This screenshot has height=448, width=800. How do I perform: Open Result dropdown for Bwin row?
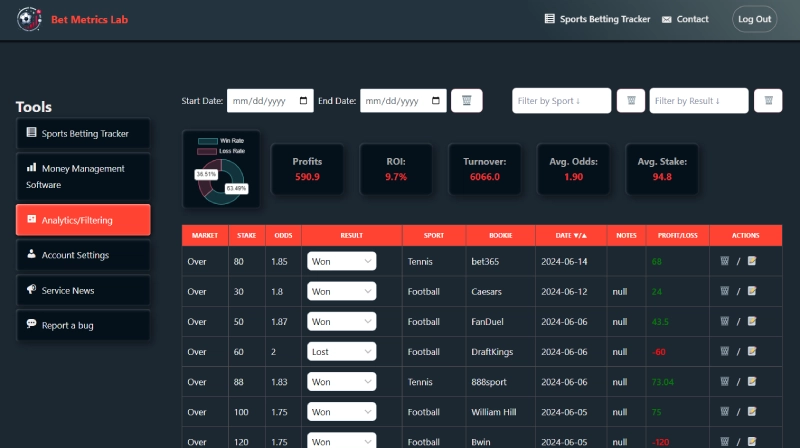pyautogui.click(x=341, y=440)
